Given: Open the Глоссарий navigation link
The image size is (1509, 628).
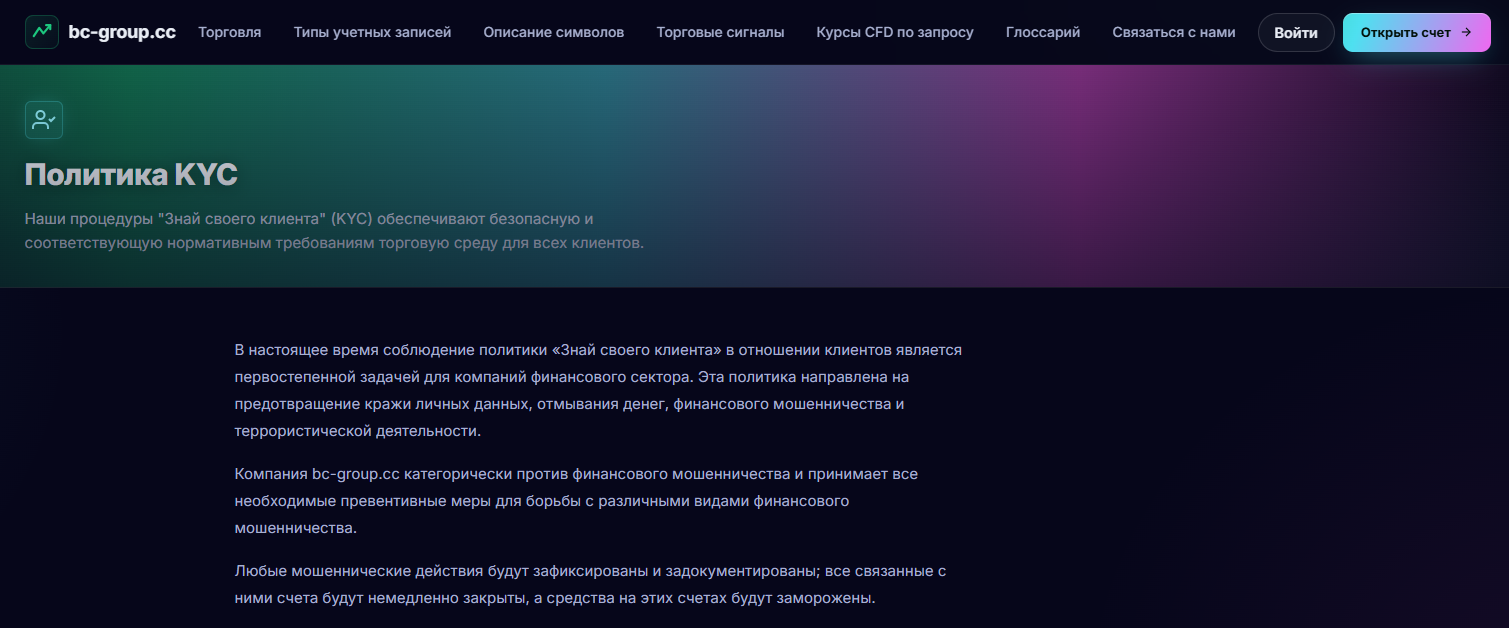Looking at the screenshot, I should click(1043, 32).
